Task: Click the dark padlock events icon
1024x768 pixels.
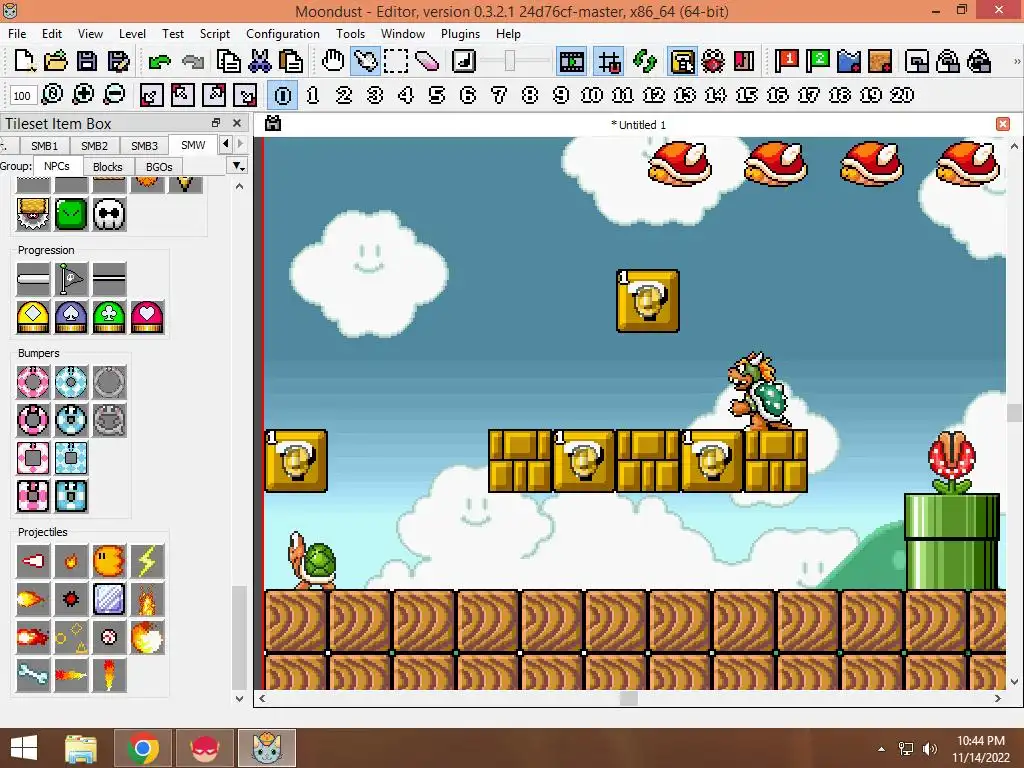Action: 979,61
